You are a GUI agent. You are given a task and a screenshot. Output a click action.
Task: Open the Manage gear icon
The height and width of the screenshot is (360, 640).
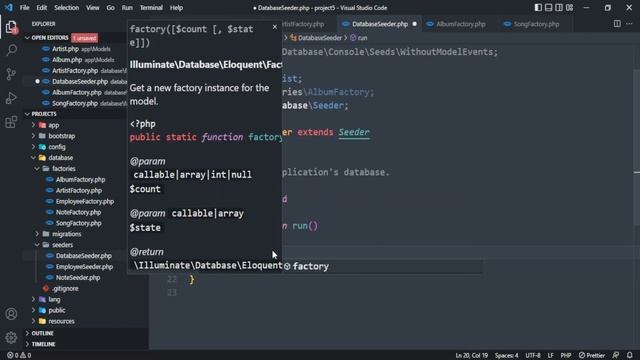coord(11,338)
